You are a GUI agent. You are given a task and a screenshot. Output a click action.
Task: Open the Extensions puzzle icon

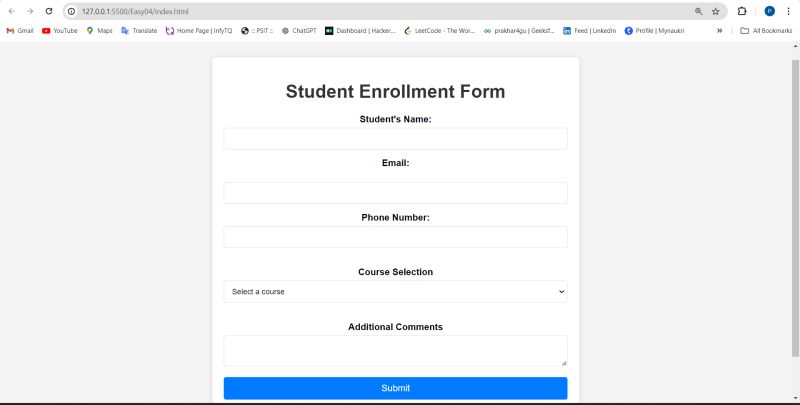click(742, 11)
